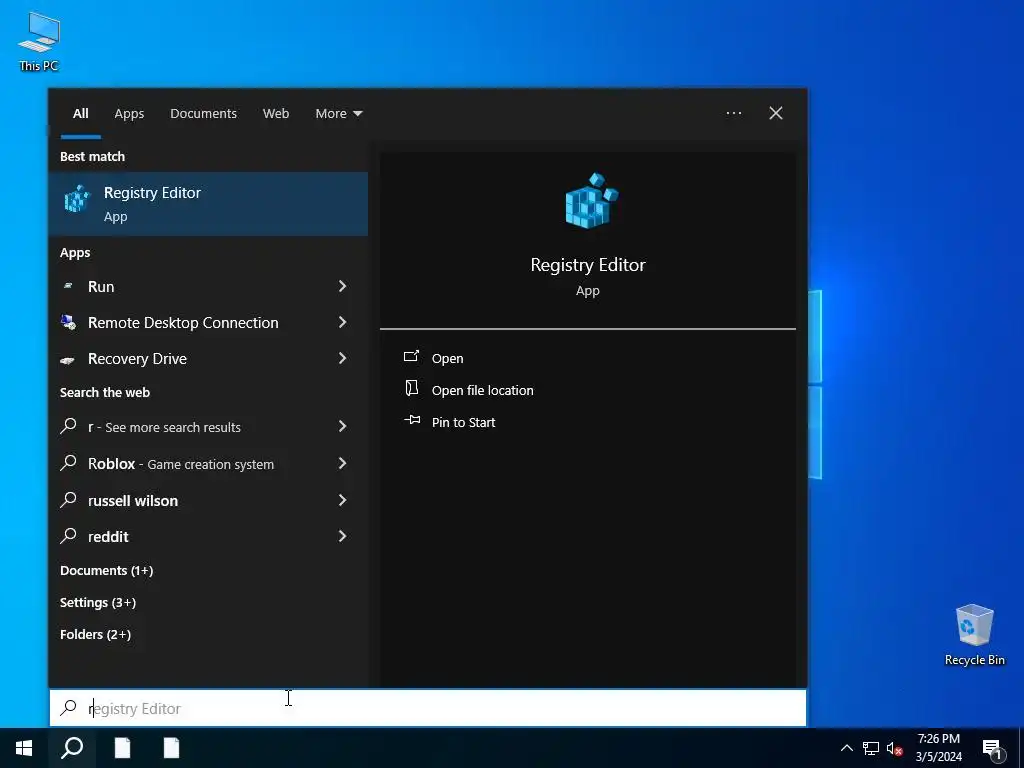Click the Registry Editor icon in the Best match row
Viewport: 1024px width, 768px height.
pyautogui.click(x=77, y=199)
